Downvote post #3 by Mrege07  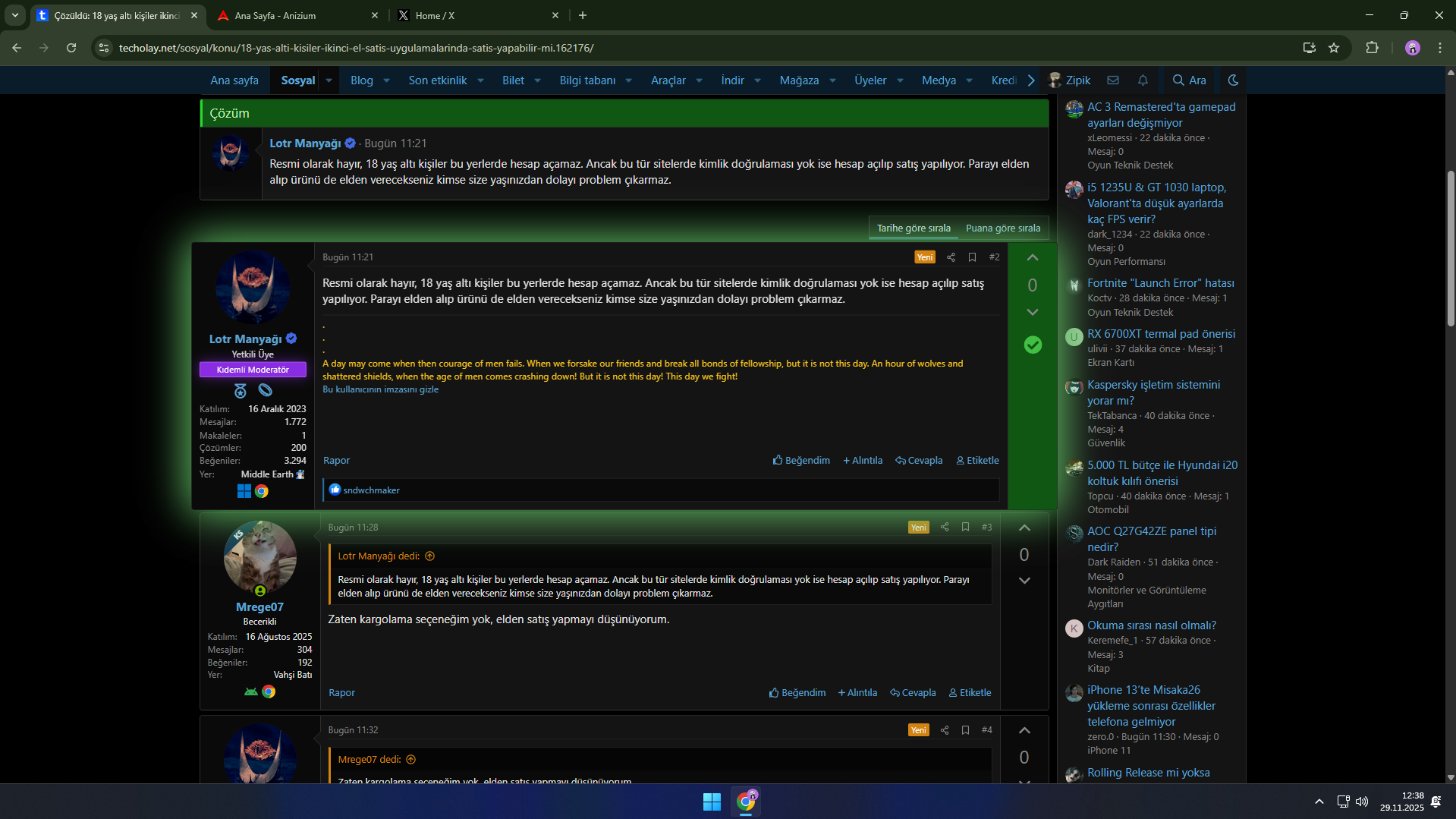pos(1024,581)
